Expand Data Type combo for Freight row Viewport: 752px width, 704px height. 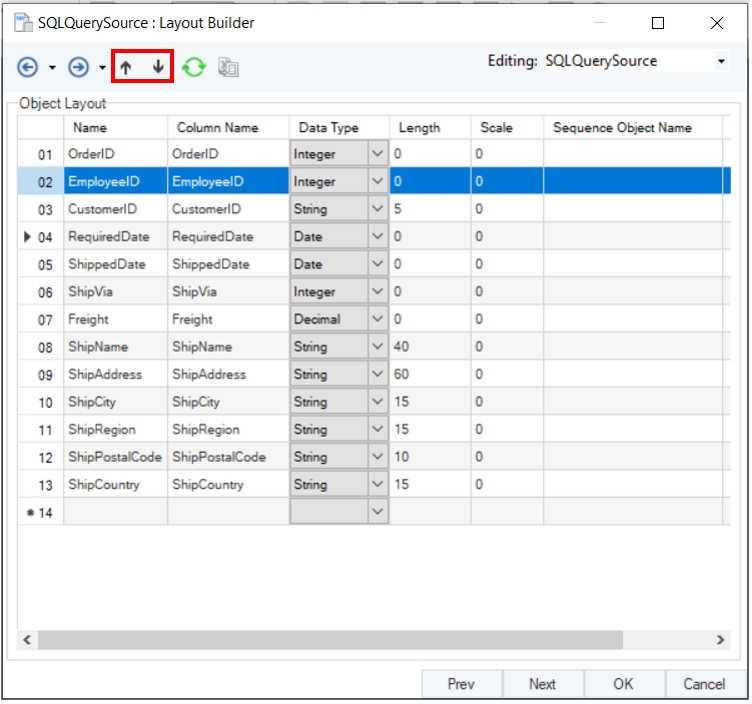(377, 319)
